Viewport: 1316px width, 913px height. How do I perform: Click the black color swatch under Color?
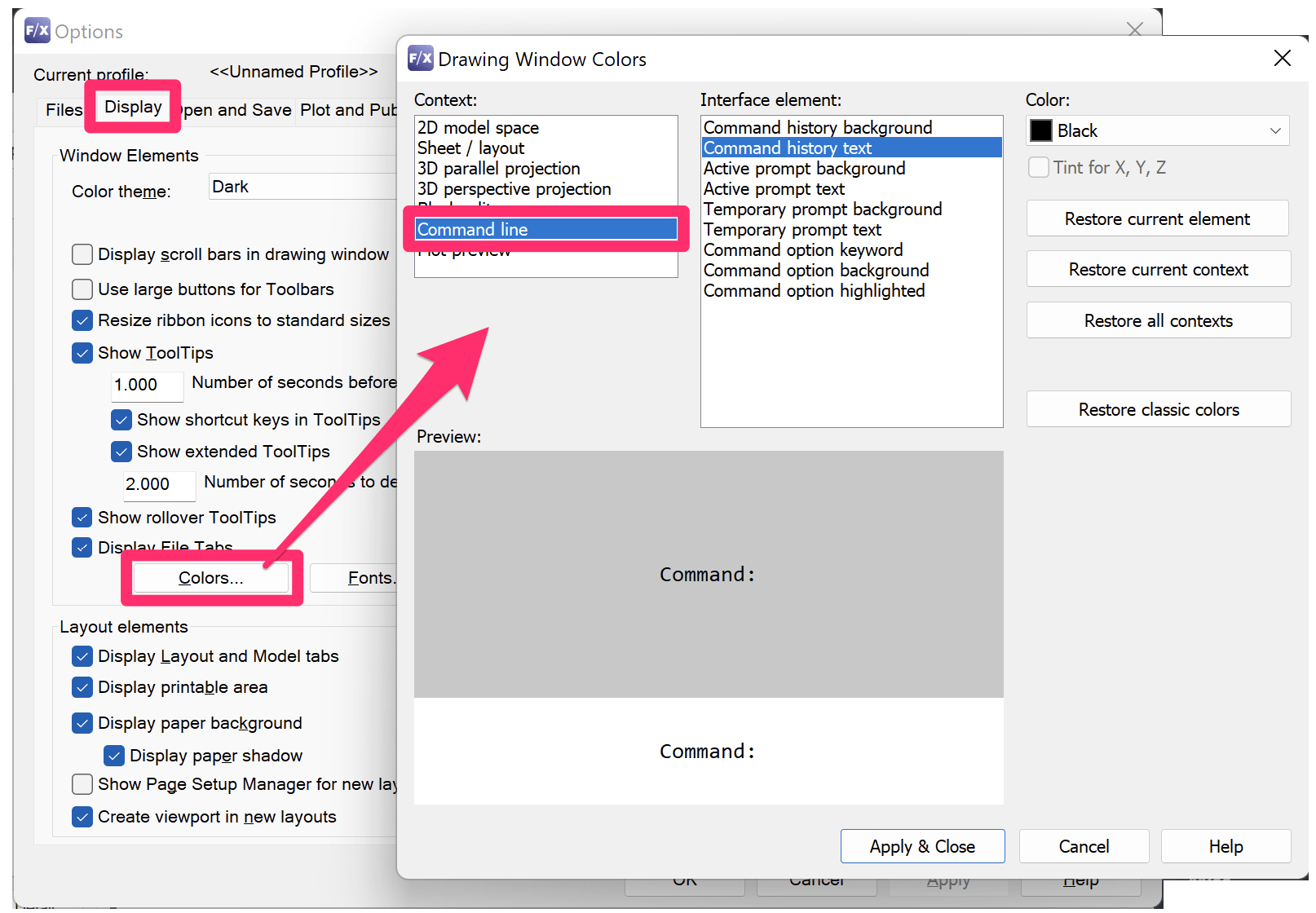click(x=1040, y=130)
